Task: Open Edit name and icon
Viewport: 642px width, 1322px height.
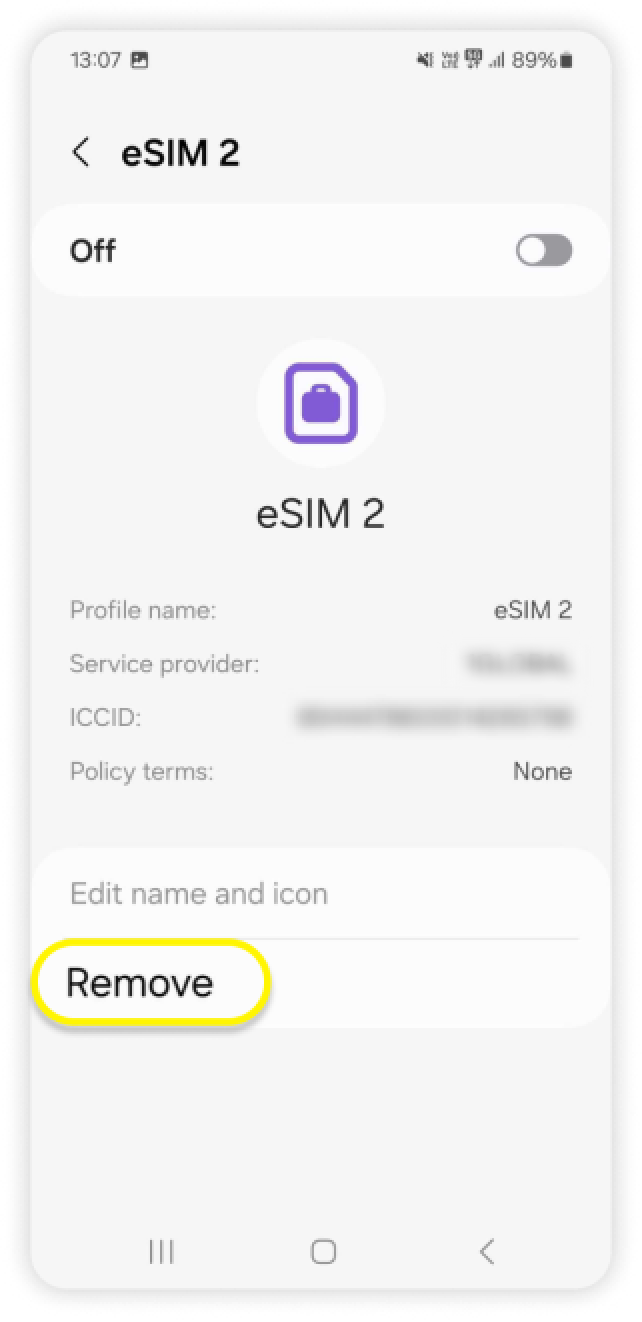Action: click(x=199, y=893)
